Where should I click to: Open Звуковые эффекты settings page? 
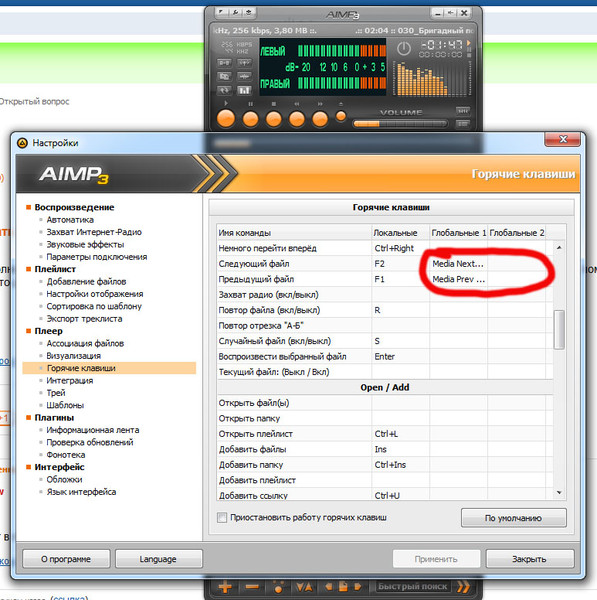point(85,245)
